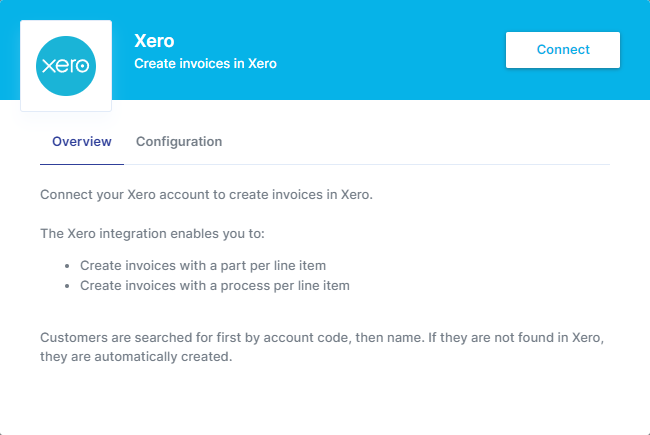Select bullet "Create invoices with a process per line item"

tap(215, 286)
